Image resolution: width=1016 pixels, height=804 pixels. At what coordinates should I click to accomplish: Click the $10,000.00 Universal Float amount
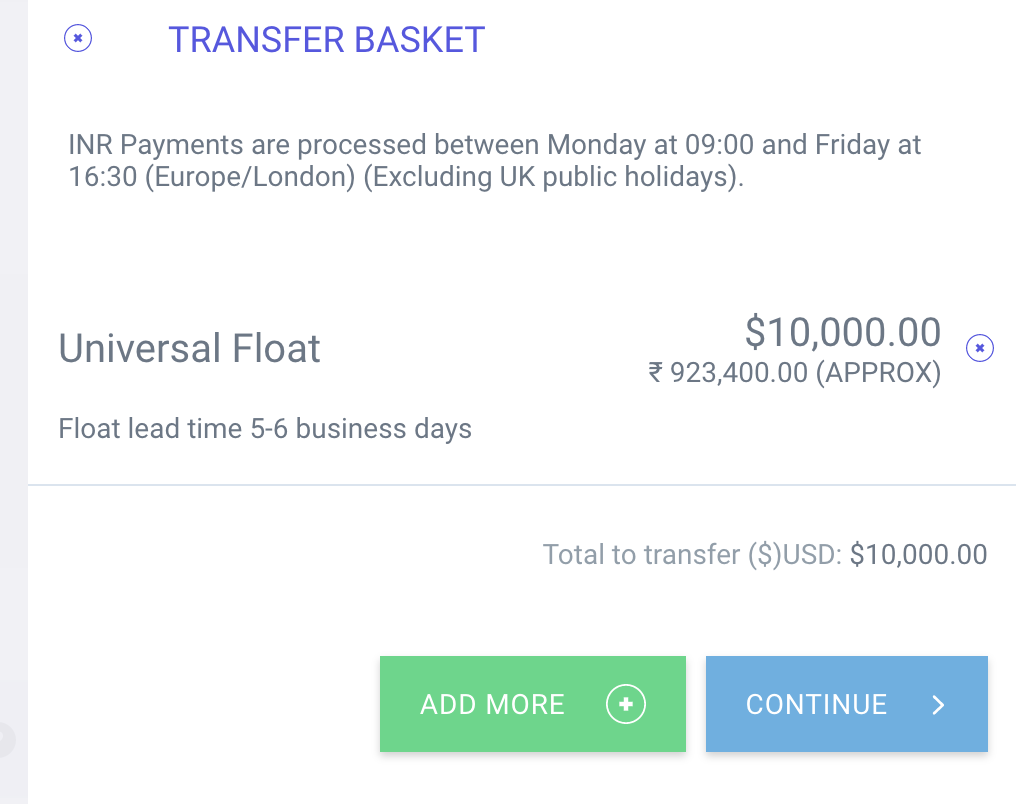pos(842,332)
